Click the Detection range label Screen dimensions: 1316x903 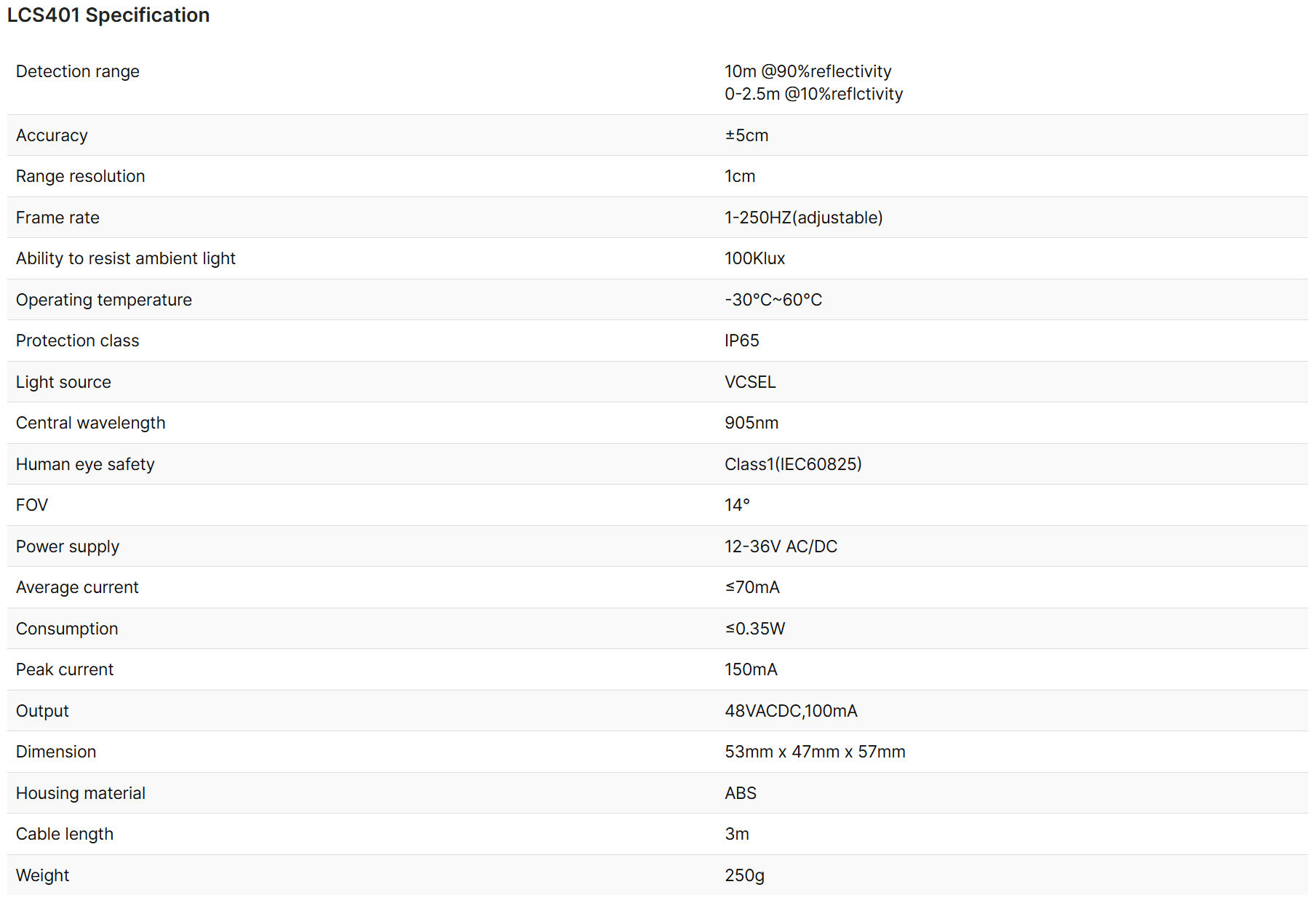(78, 71)
